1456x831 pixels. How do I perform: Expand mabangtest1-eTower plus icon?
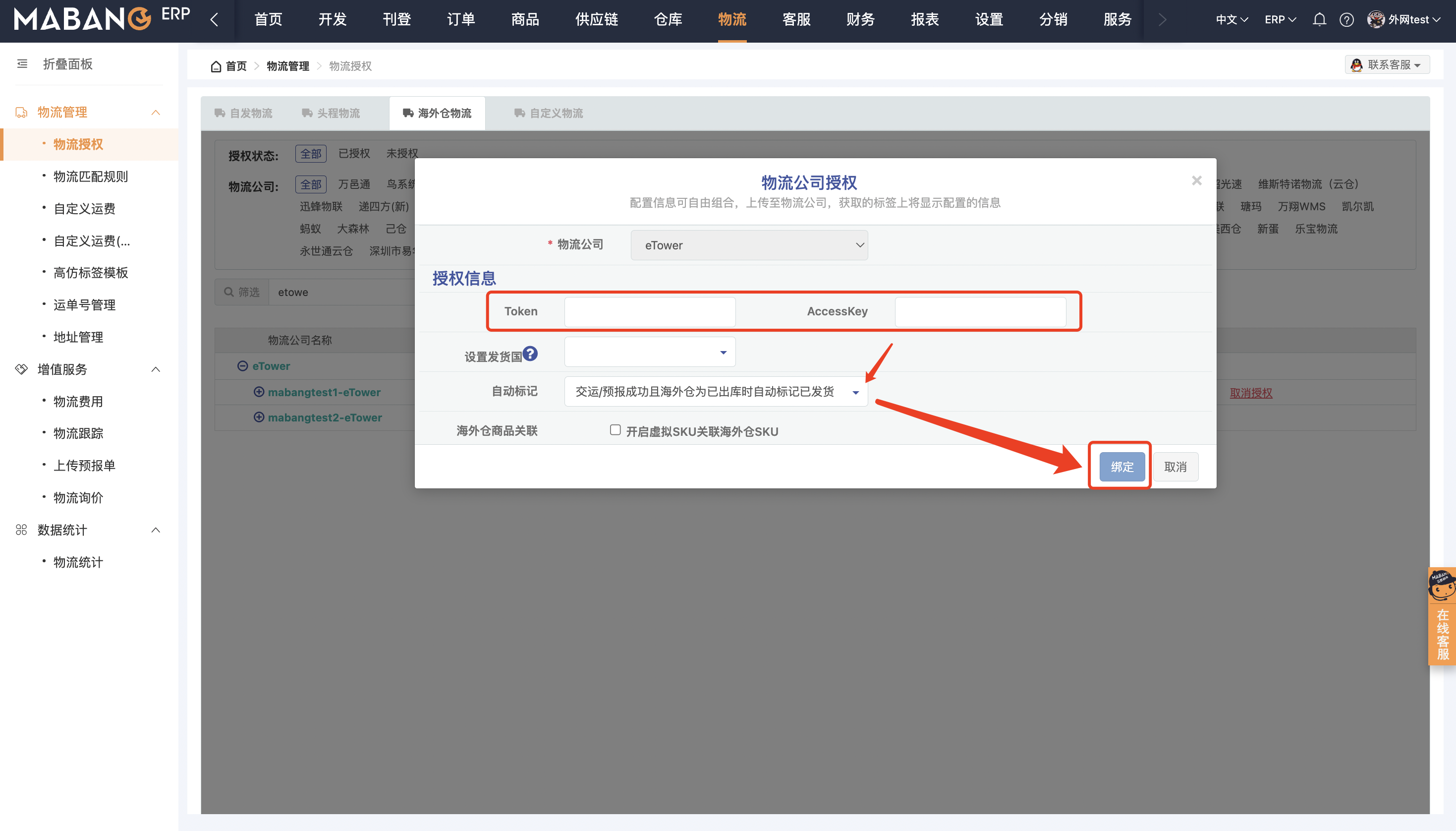click(259, 392)
